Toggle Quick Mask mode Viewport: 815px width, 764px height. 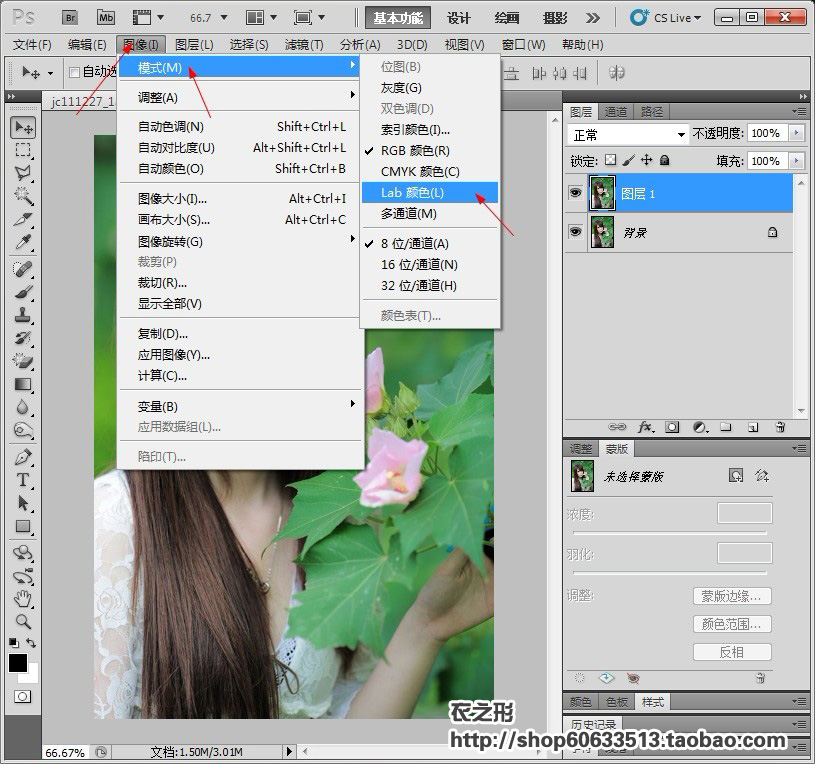pyautogui.click(x=22, y=696)
